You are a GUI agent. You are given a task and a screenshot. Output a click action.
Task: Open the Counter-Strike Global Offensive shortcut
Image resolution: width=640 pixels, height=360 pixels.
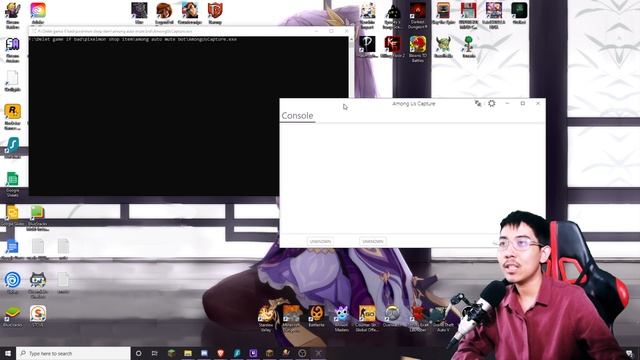click(367, 318)
